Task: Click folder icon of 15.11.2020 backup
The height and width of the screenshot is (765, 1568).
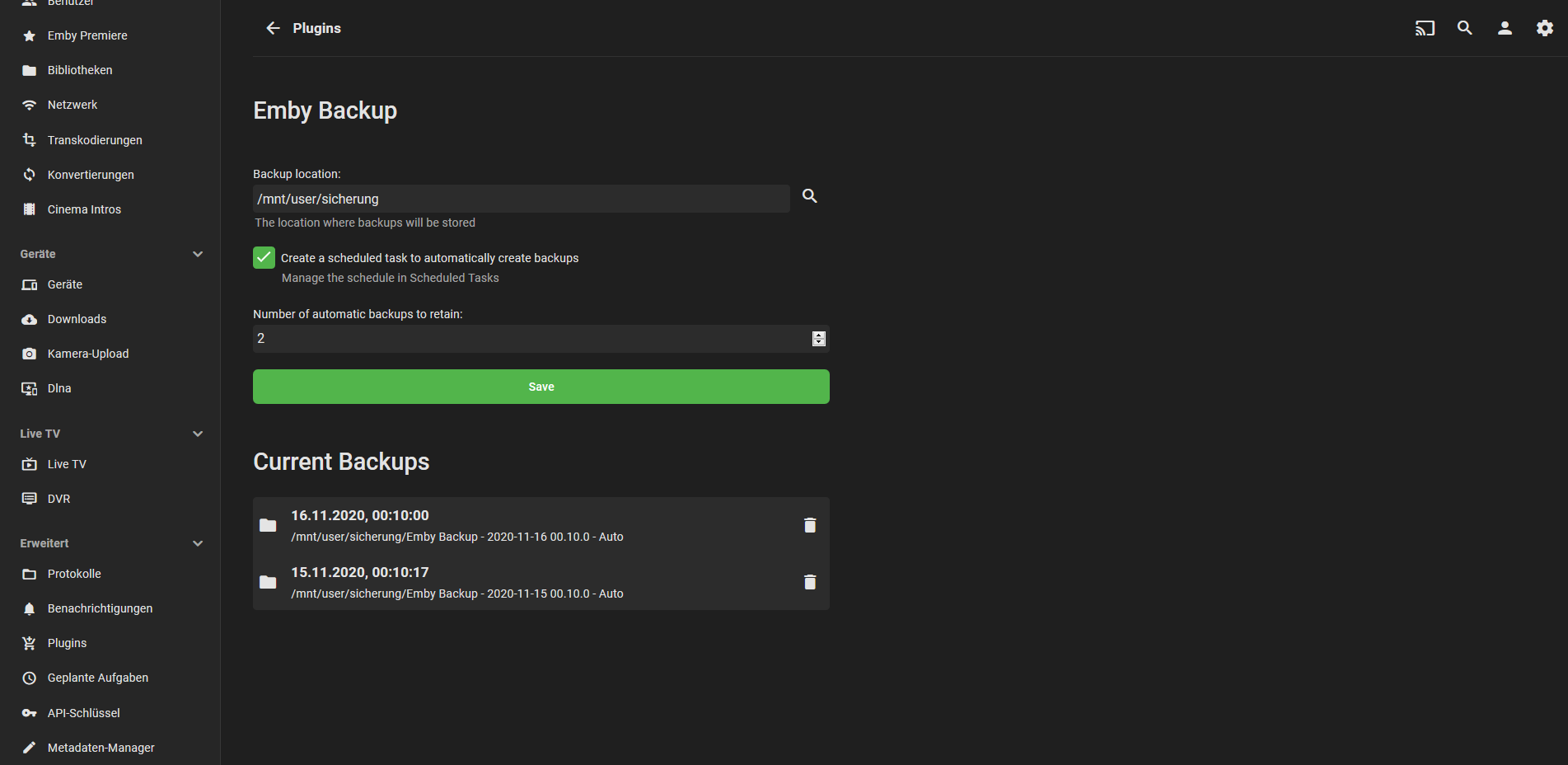Action: coord(268,582)
